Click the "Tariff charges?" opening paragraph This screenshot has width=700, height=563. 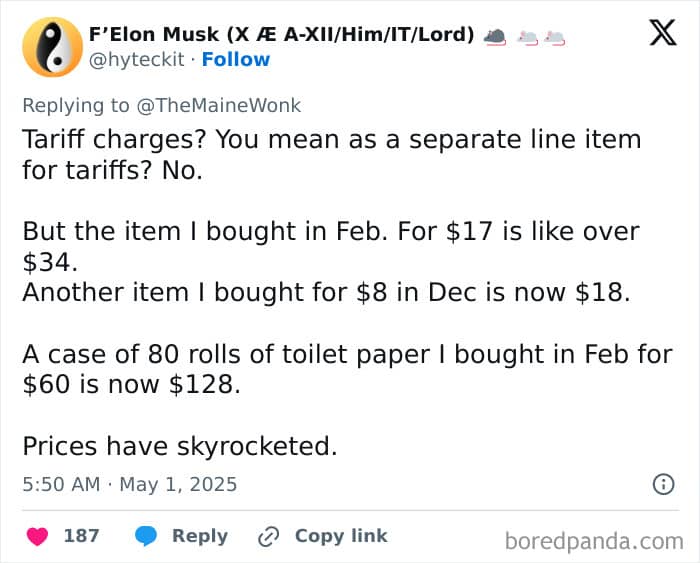[x=332, y=154]
